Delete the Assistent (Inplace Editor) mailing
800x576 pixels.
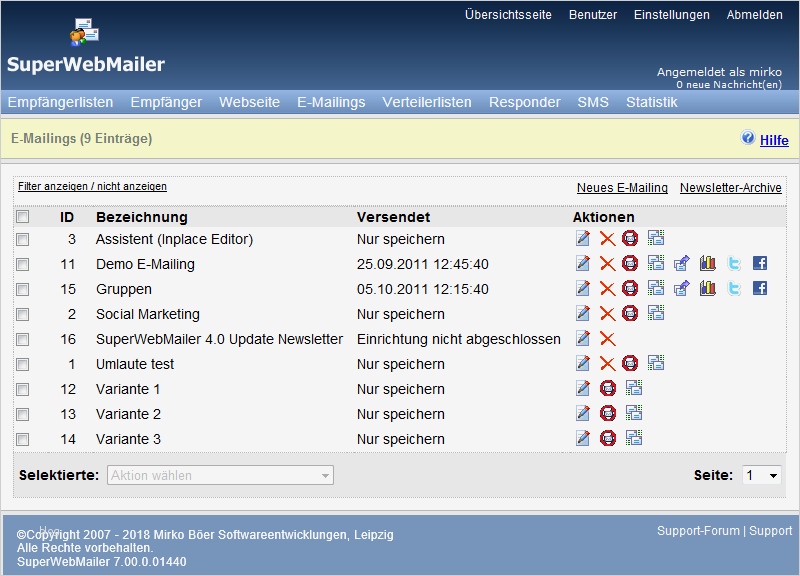click(607, 238)
